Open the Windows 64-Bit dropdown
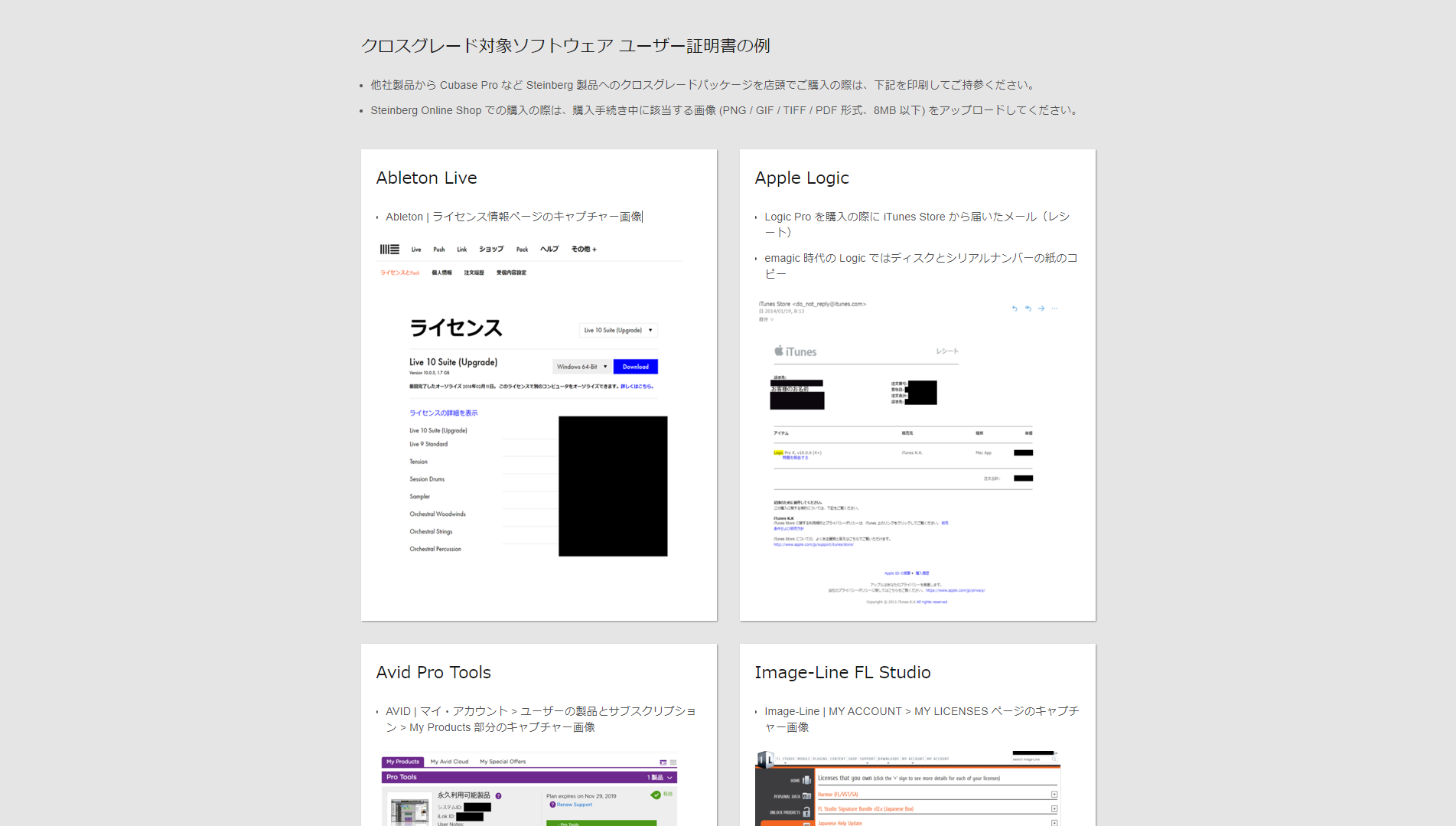 [x=582, y=367]
